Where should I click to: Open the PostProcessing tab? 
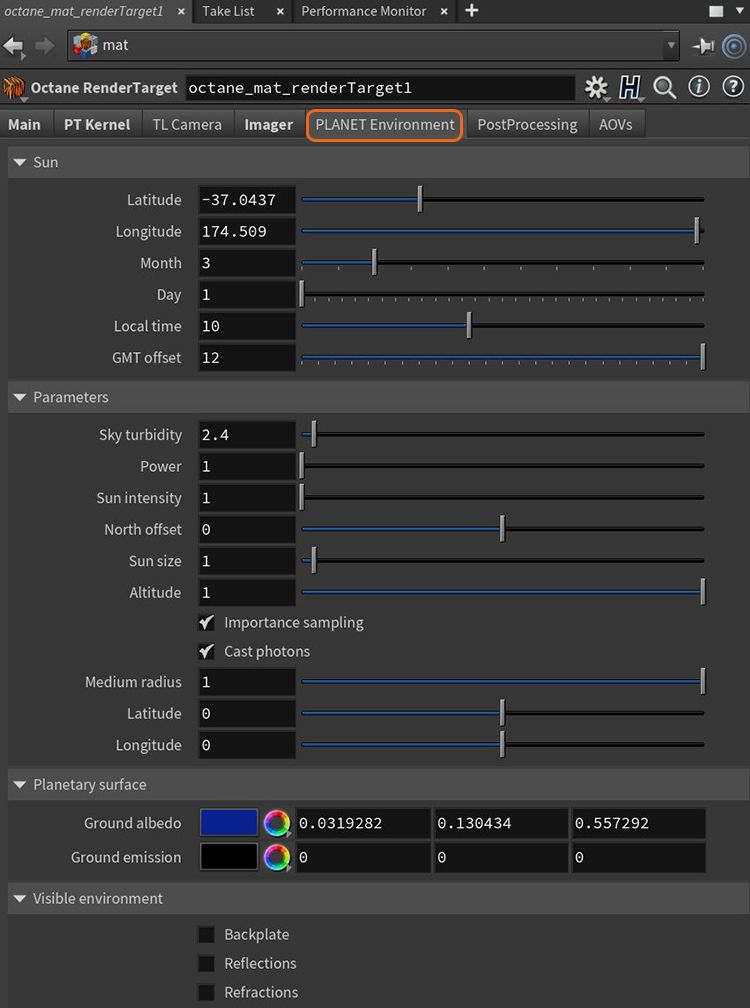(527, 125)
